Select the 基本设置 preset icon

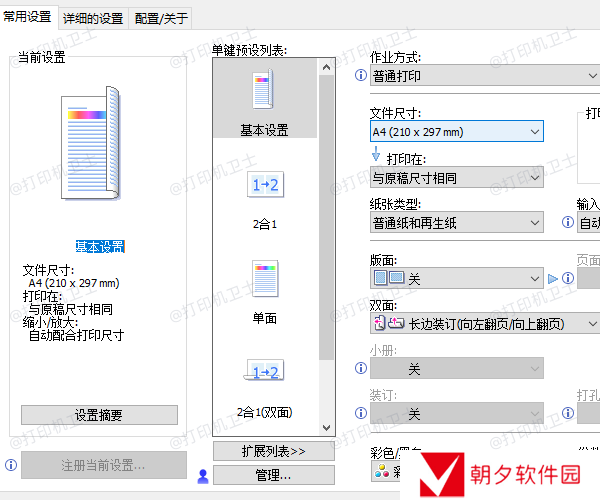(x=263, y=90)
